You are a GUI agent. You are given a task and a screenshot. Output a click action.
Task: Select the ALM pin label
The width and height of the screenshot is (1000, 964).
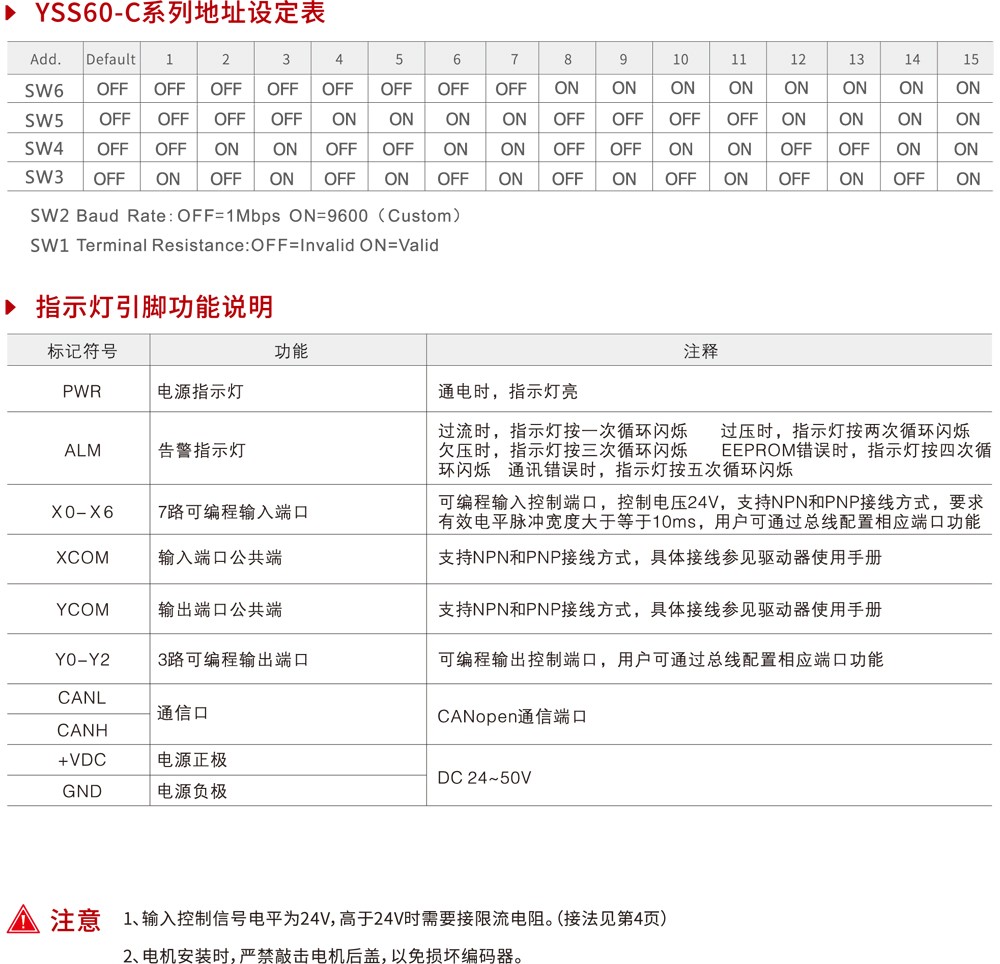click(x=82, y=450)
